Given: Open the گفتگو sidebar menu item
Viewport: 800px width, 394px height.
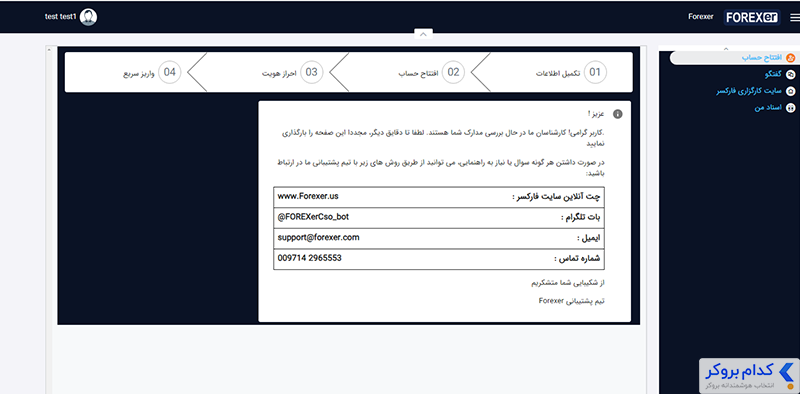Looking at the screenshot, I should pyautogui.click(x=773, y=75).
